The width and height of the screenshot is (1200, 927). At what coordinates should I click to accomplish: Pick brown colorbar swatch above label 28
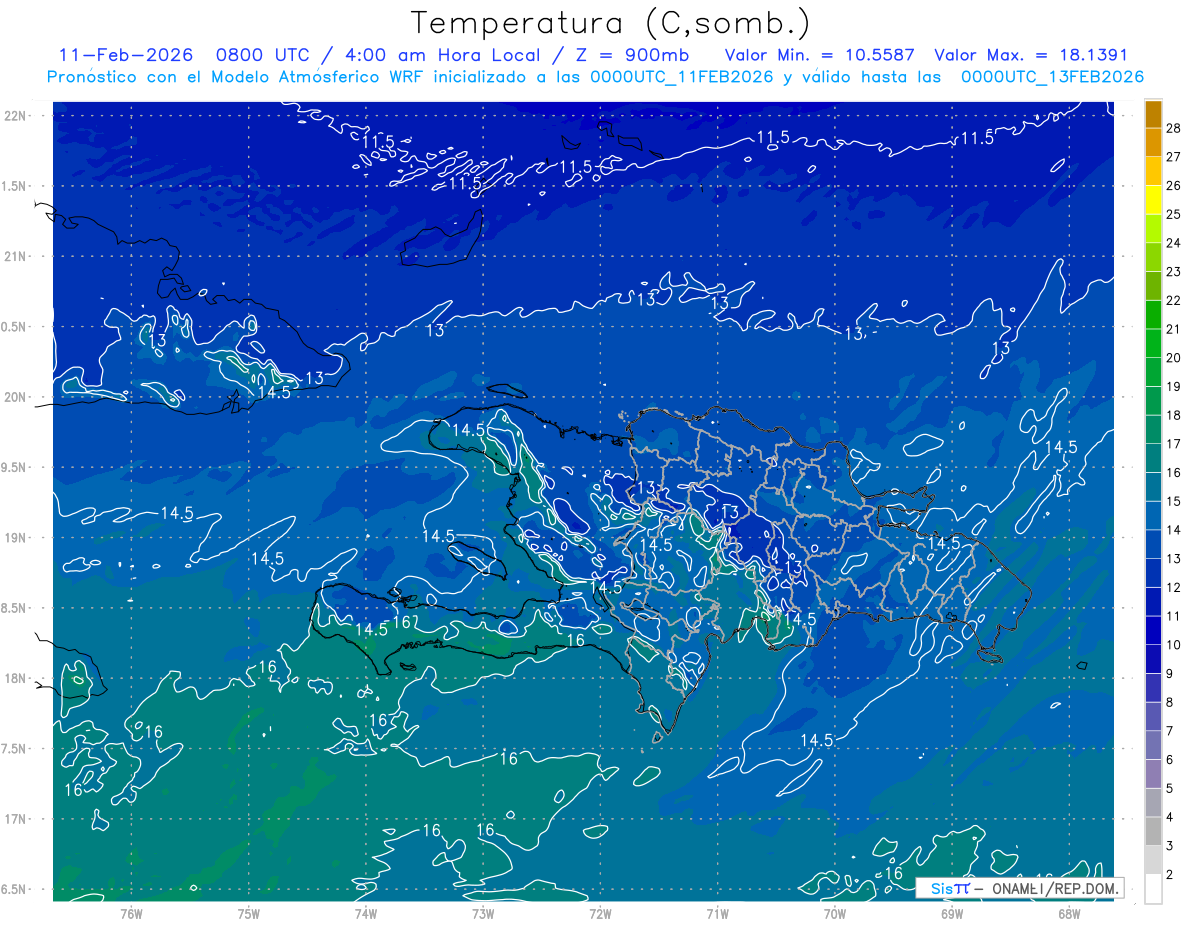(x=1153, y=114)
